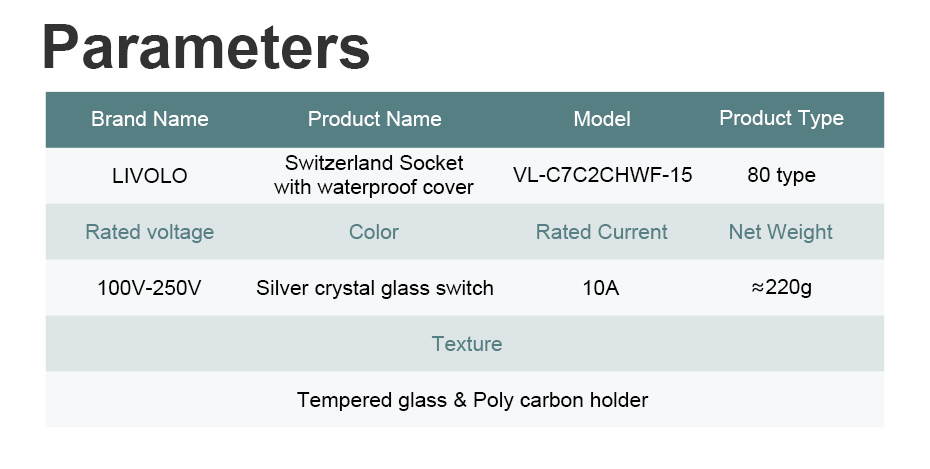Screen dimensions: 930x469
Task: Select the Rated Current label
Action: [601, 232]
